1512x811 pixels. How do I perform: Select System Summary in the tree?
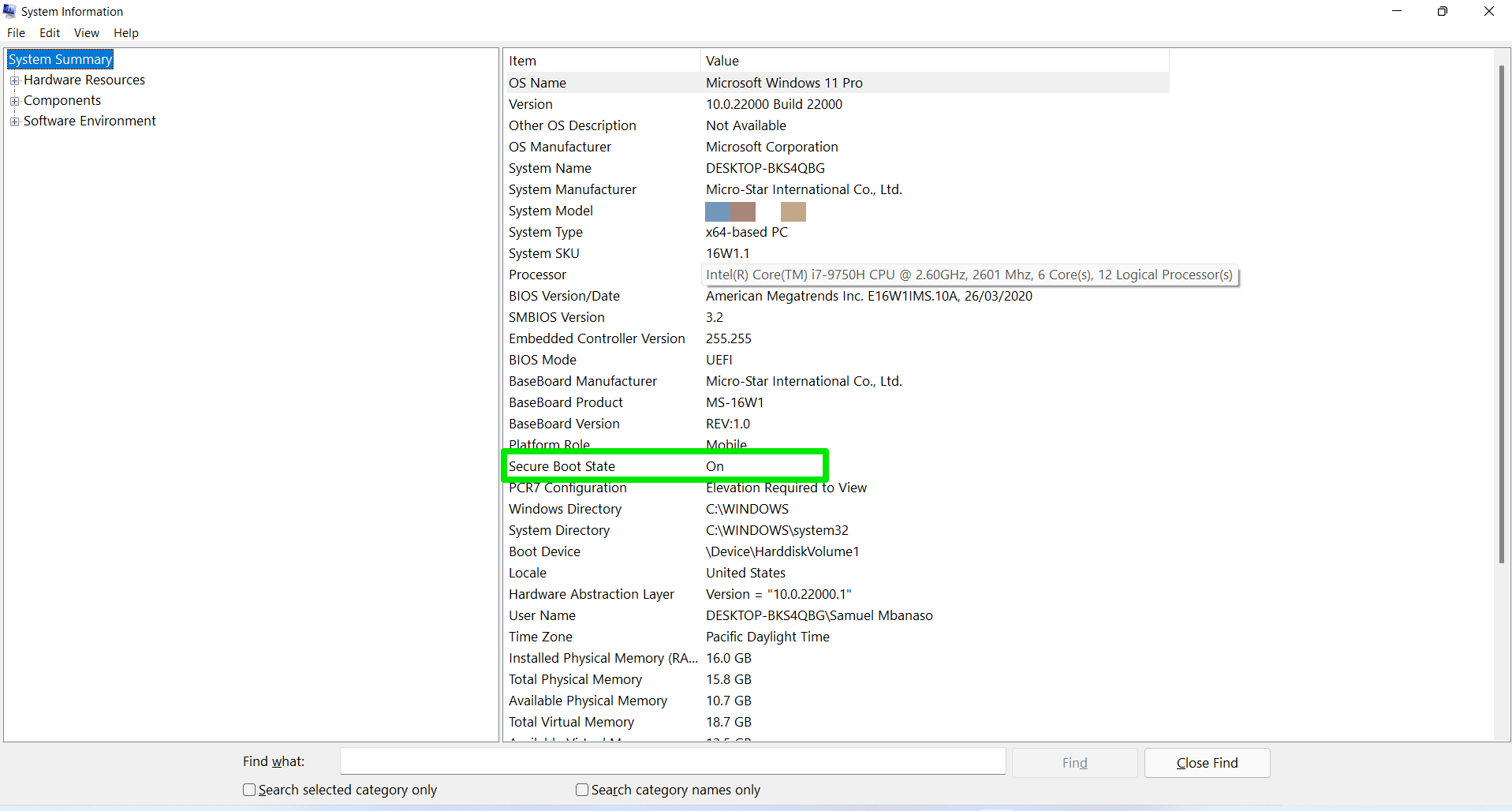tap(61, 59)
